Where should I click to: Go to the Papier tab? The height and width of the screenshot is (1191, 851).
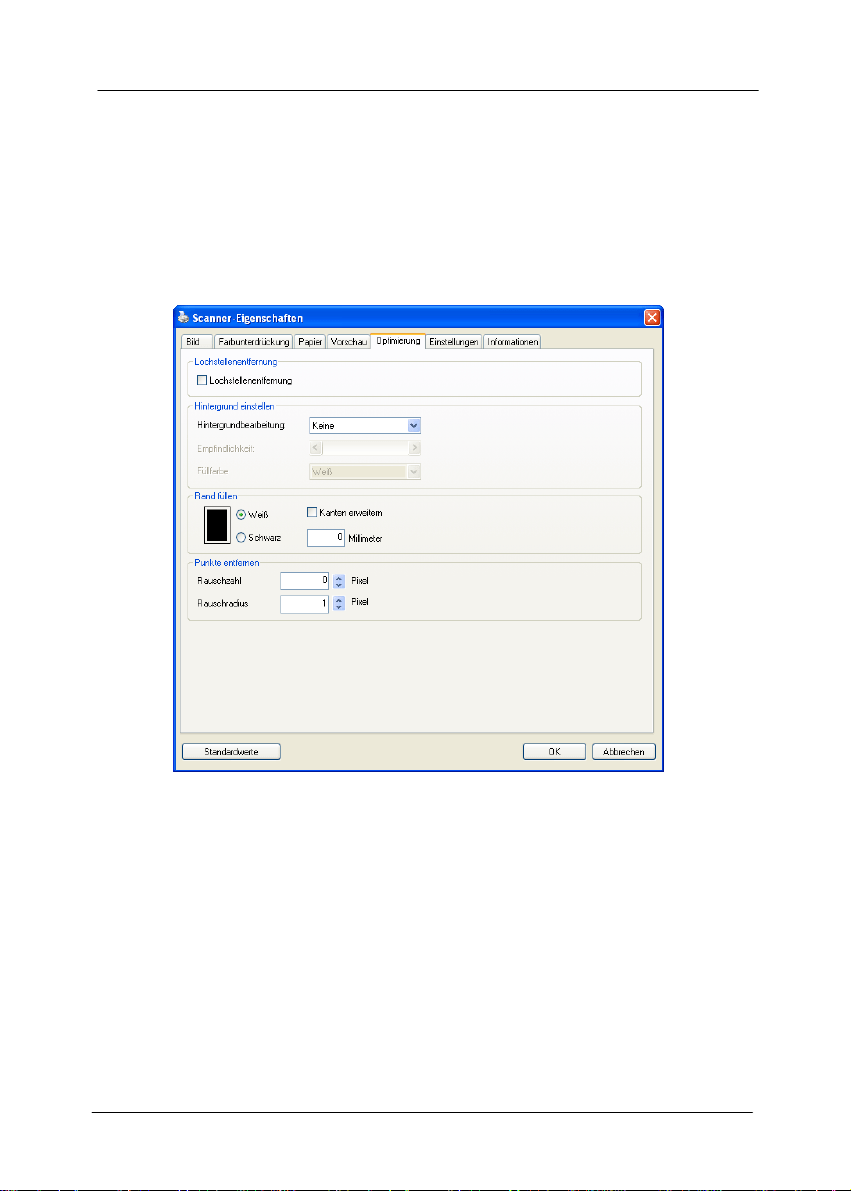(x=310, y=342)
